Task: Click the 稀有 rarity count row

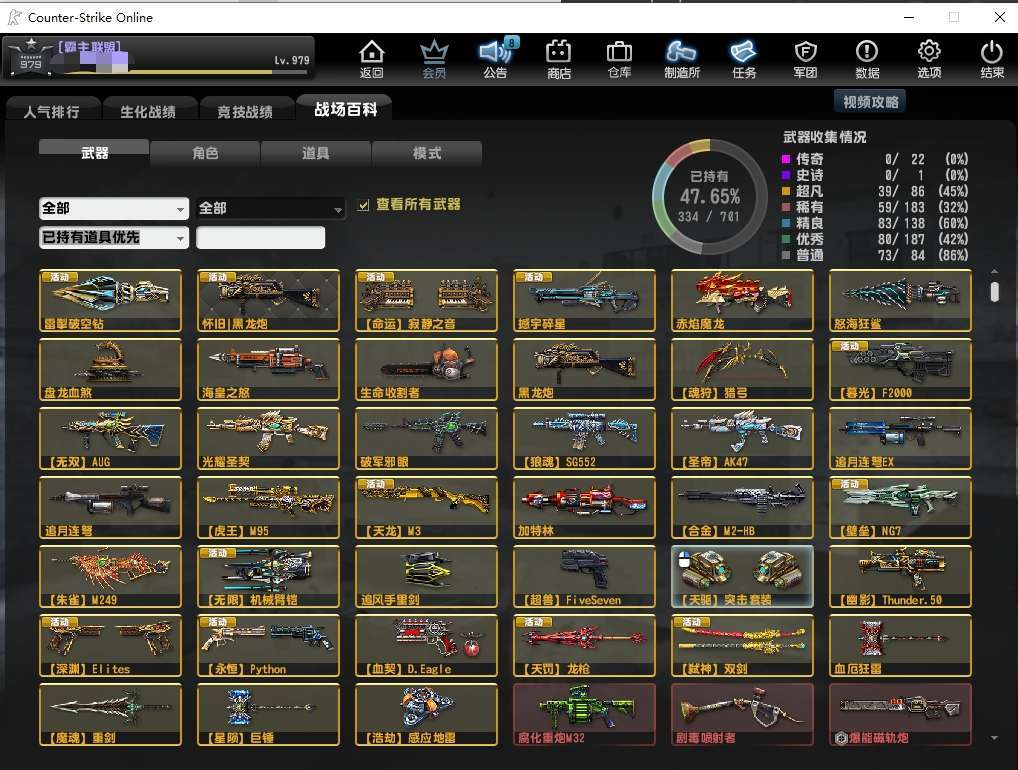Action: 875,207
